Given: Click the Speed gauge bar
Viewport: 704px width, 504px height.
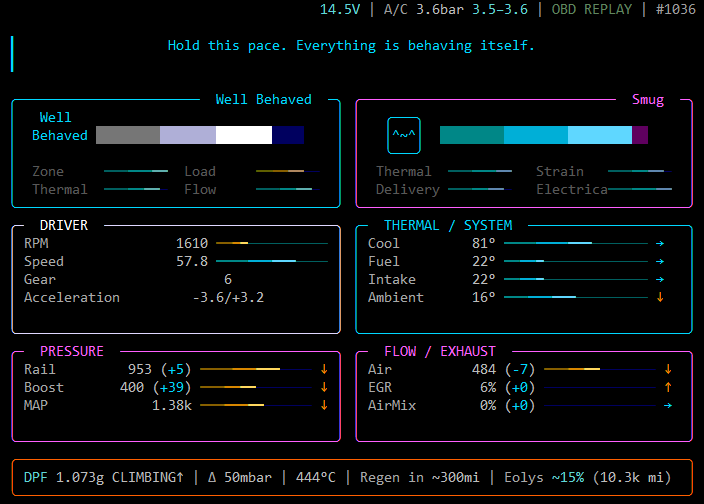Looking at the screenshot, I should [x=272, y=261].
